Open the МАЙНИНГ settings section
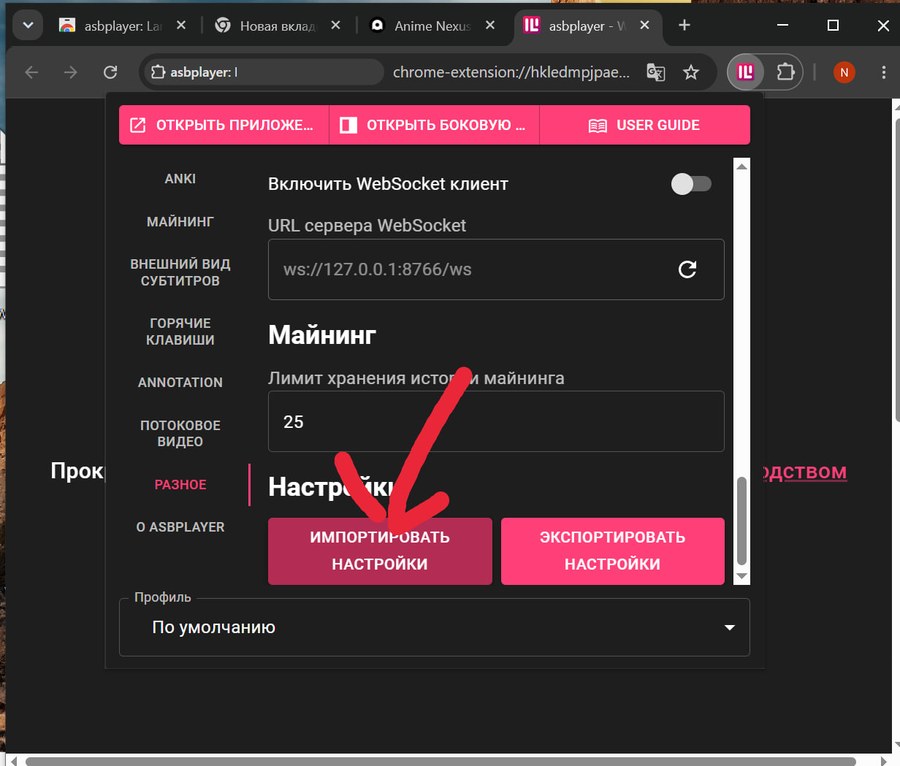900x766 pixels. coord(180,221)
